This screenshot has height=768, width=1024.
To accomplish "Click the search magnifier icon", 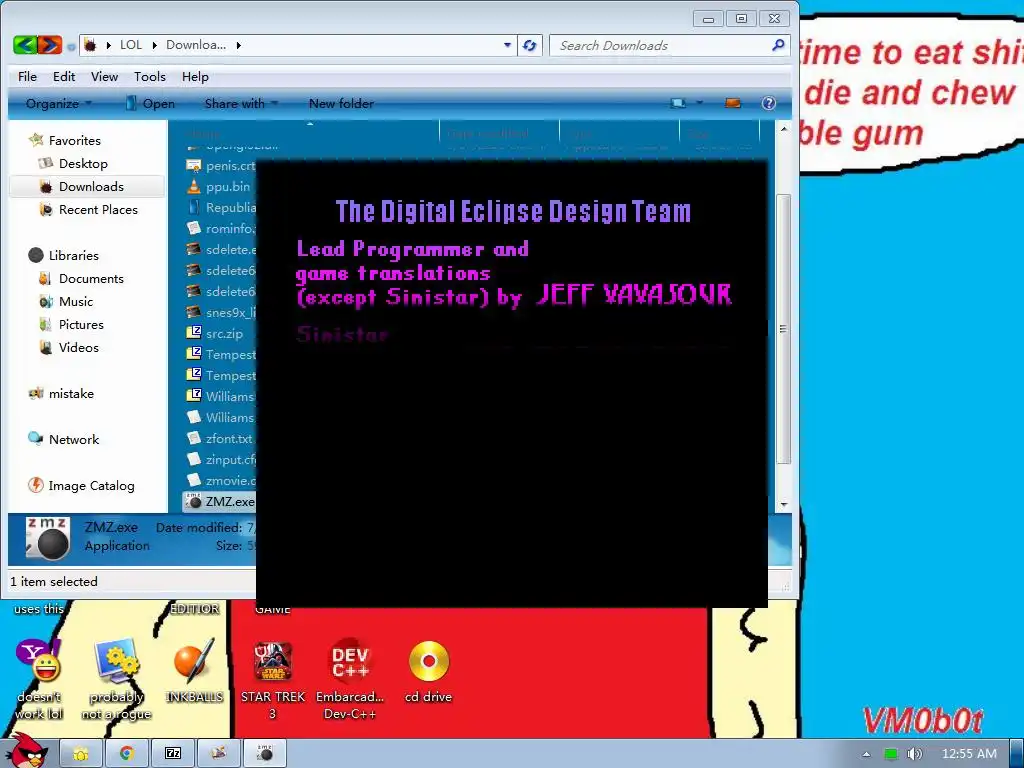I will pyautogui.click(x=778, y=45).
